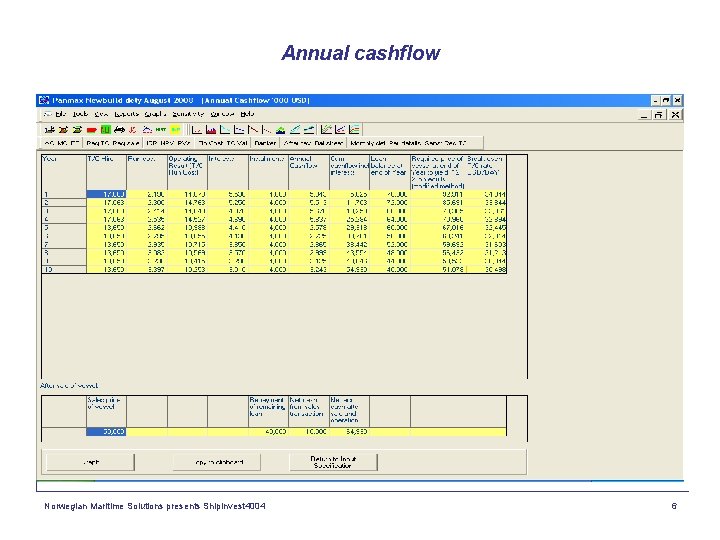Open the green-blue area chart icon
The width and height of the screenshot is (720, 540).
coord(281,130)
